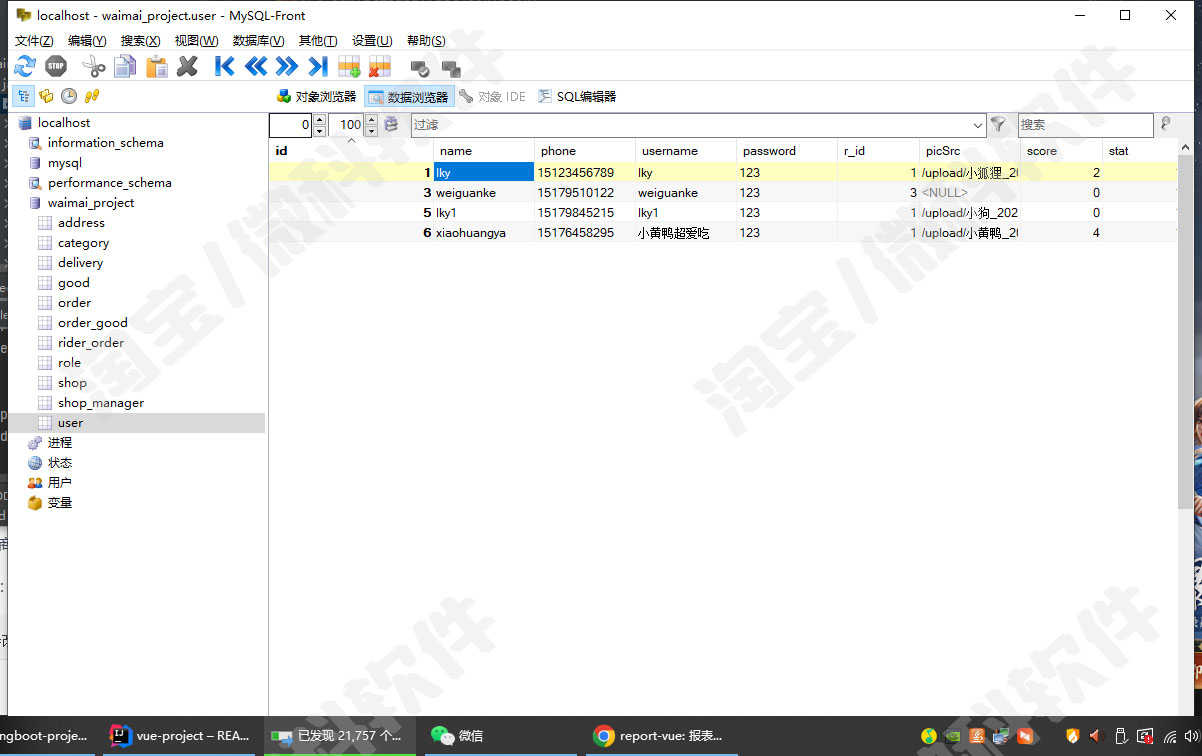The height and width of the screenshot is (756, 1202).
Task: Click the icon beside the limit field
Action: point(391,125)
